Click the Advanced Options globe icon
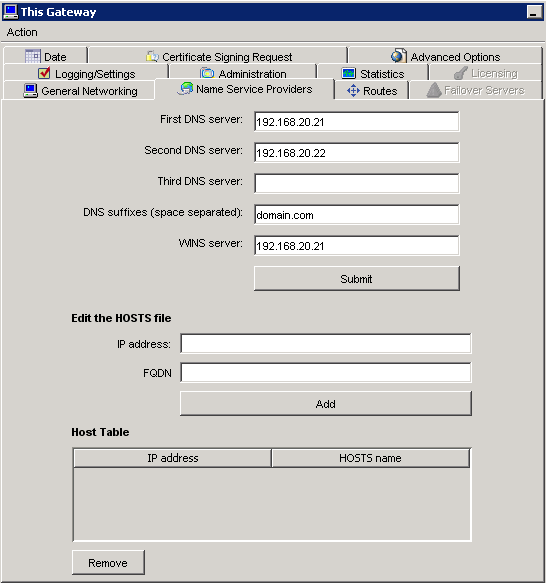Screen dimensions: 546x583 [x=399, y=56]
